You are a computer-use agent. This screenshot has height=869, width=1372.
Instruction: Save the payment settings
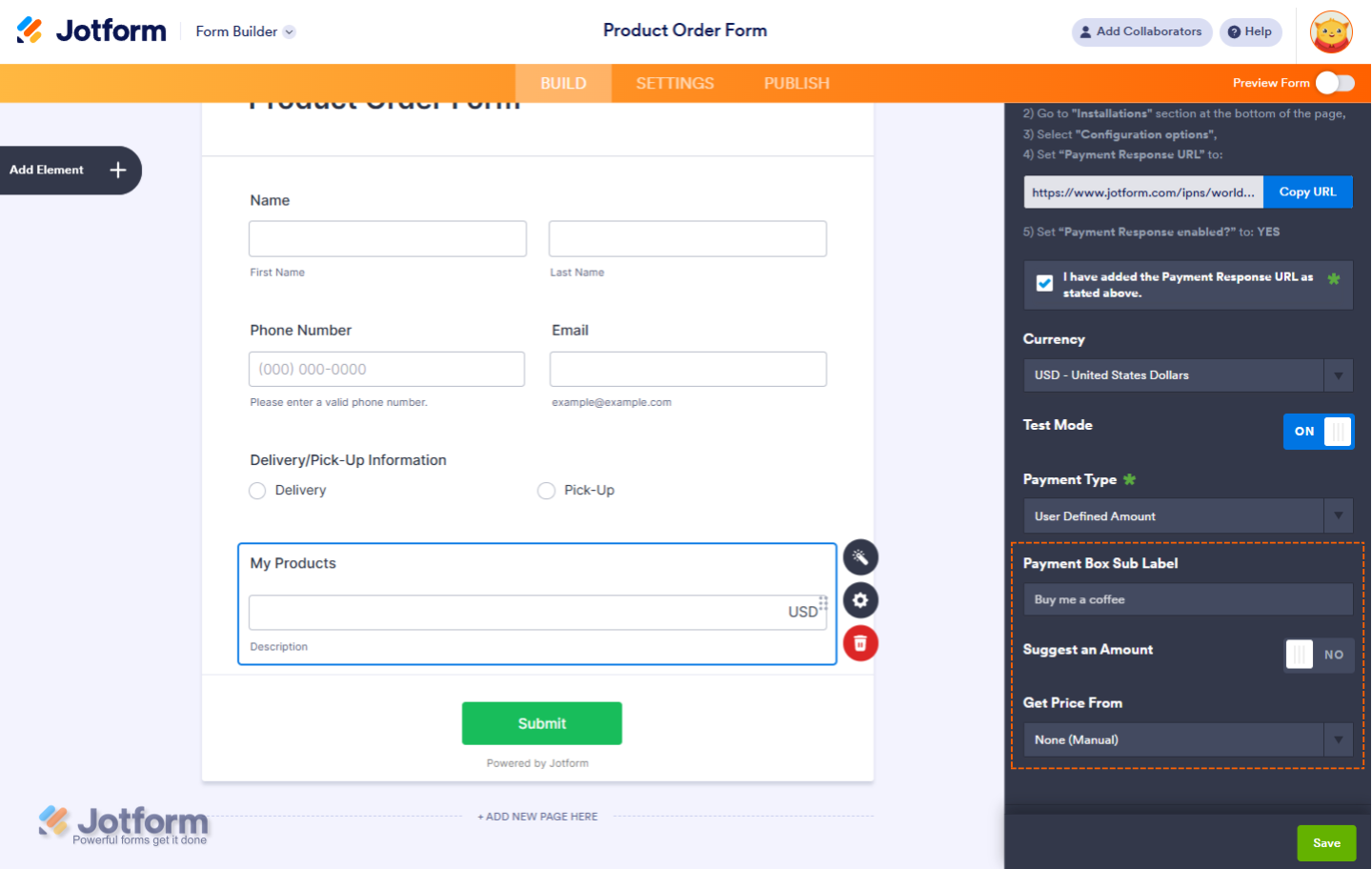pos(1326,843)
